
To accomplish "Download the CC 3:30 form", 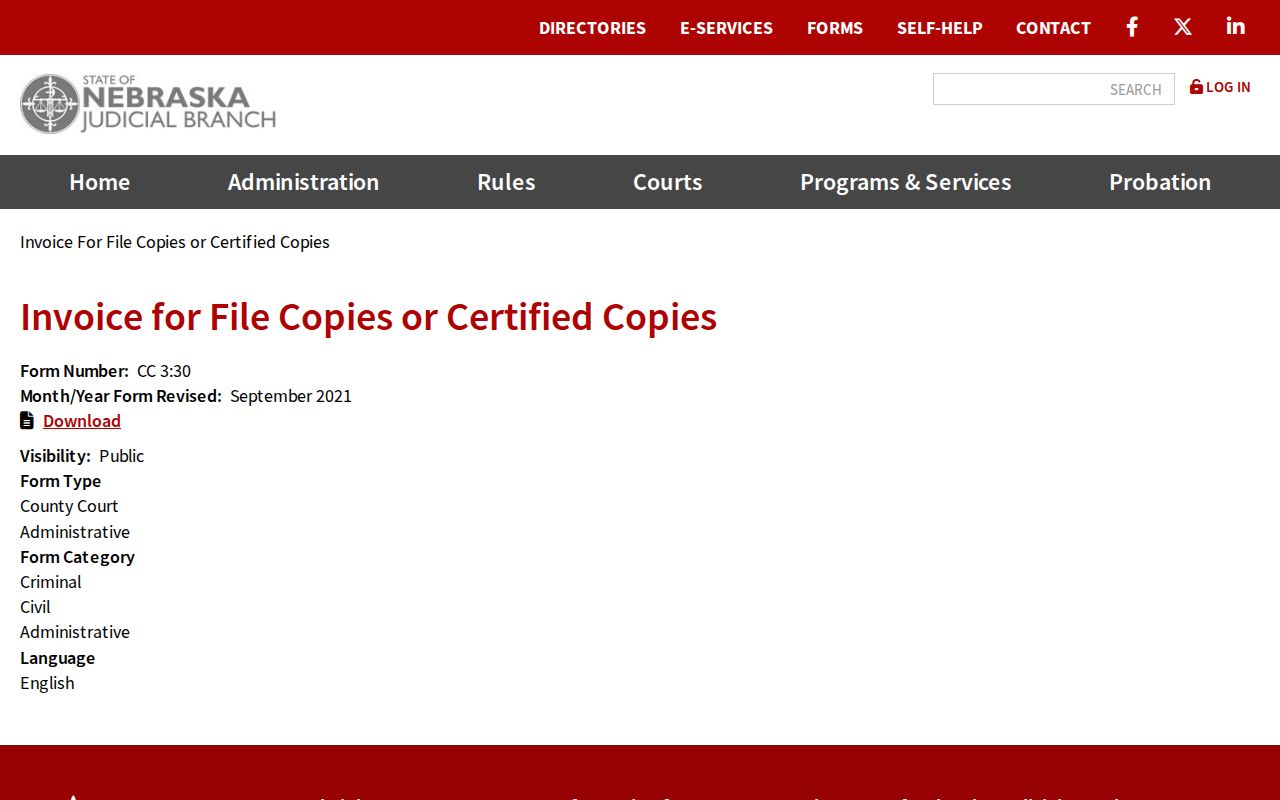I will click(x=82, y=421).
